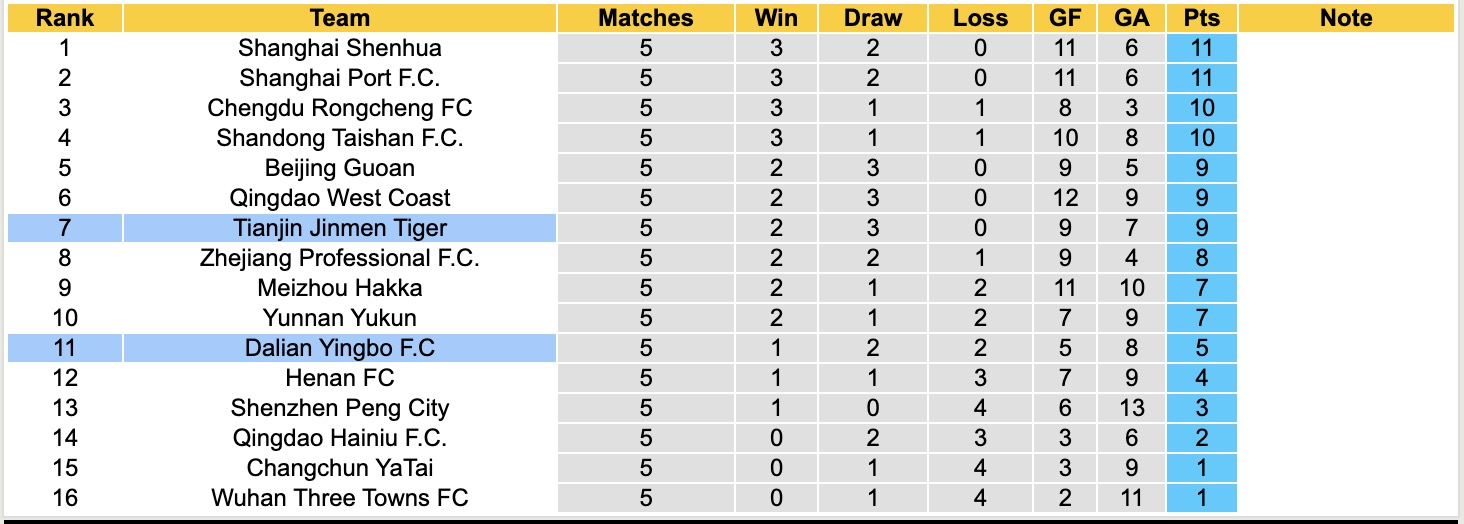Click the GA column header
This screenshot has width=1464, height=524.
pos(1130,18)
